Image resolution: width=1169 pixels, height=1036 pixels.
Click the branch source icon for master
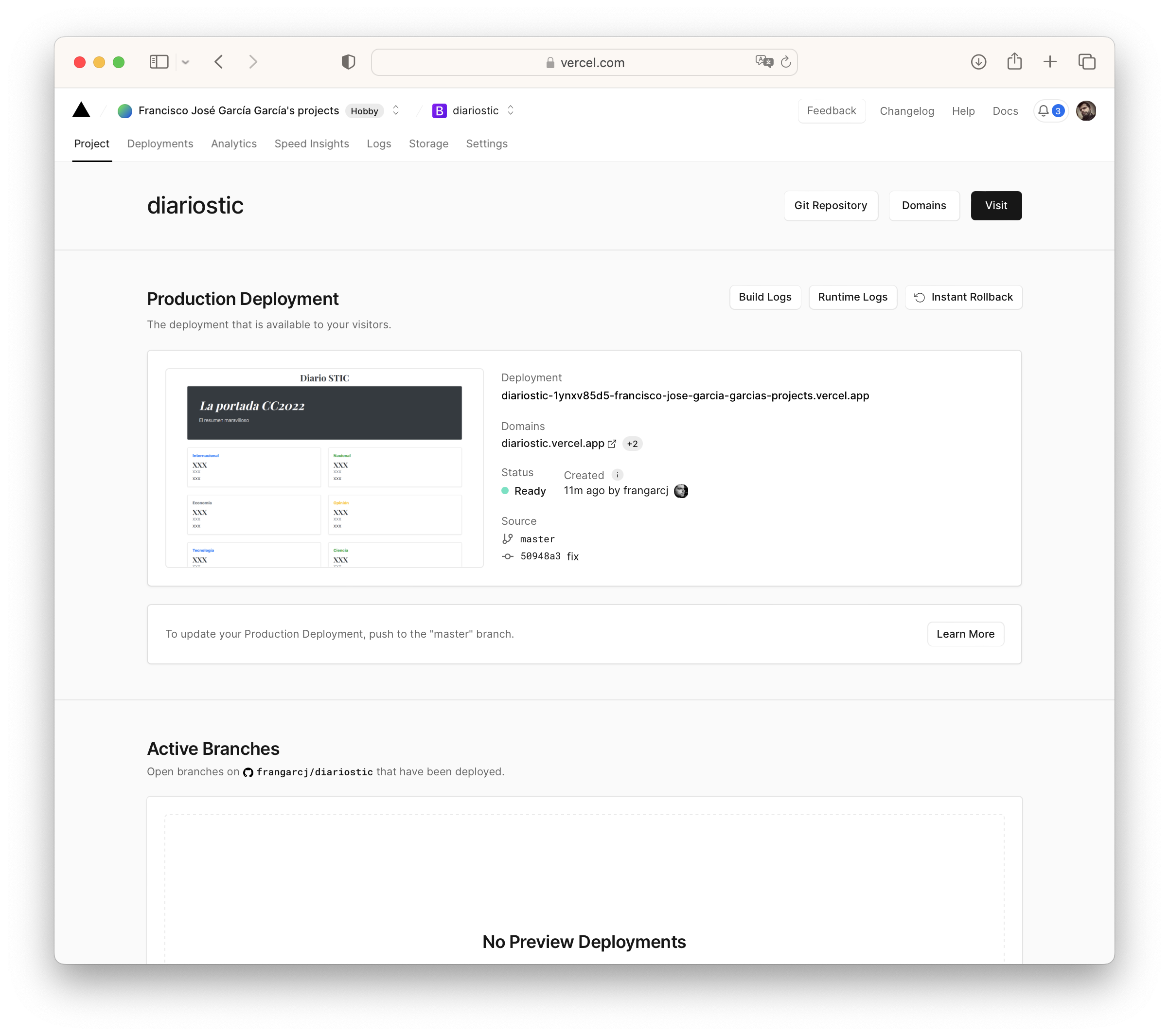[506, 539]
